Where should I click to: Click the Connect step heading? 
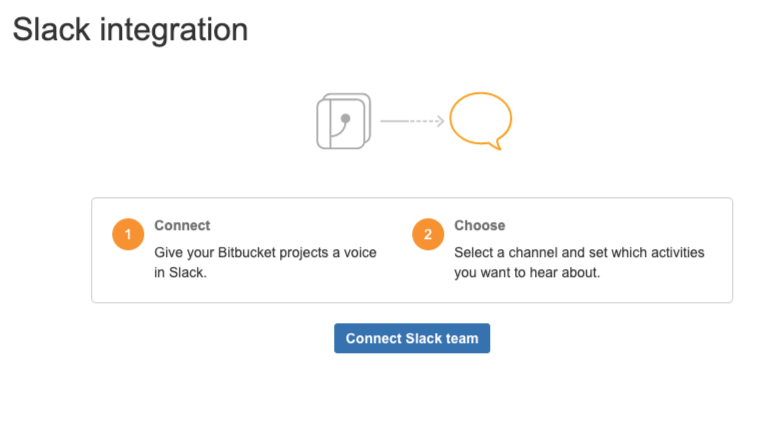[x=182, y=226]
